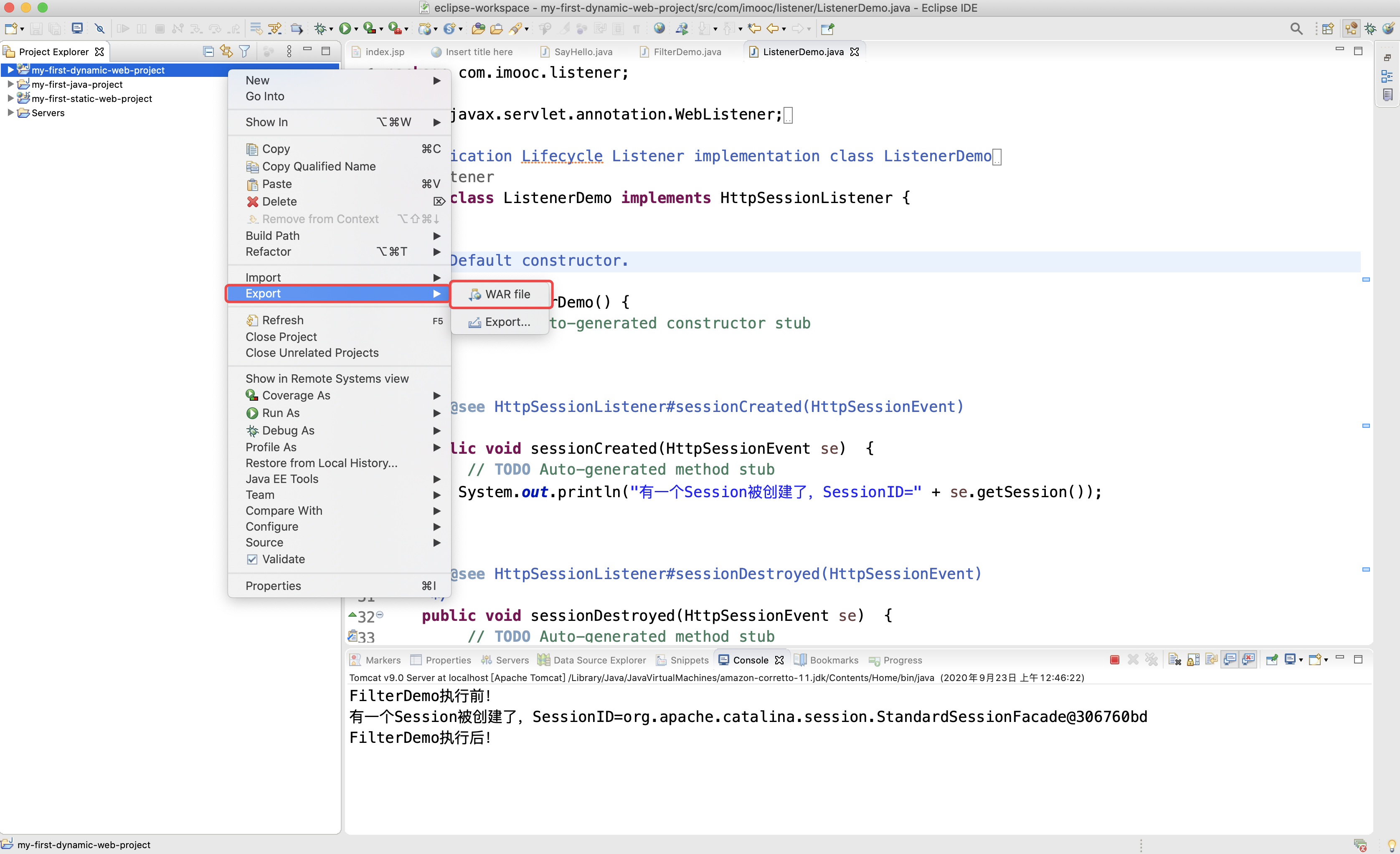Toggle Link with Editor in Project Explorer
This screenshot has width=1400, height=854.
[x=226, y=52]
